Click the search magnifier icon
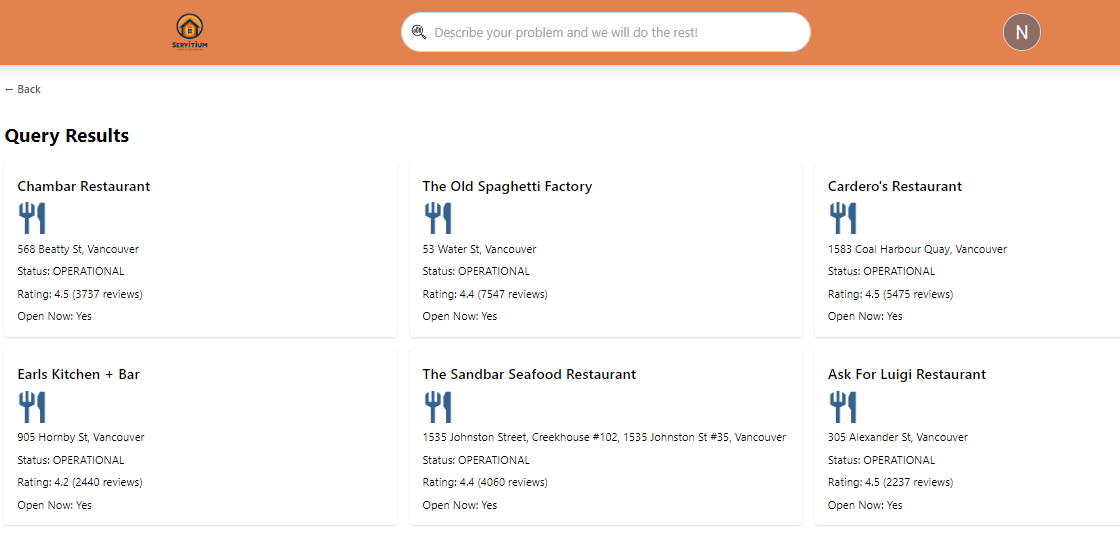 point(419,32)
